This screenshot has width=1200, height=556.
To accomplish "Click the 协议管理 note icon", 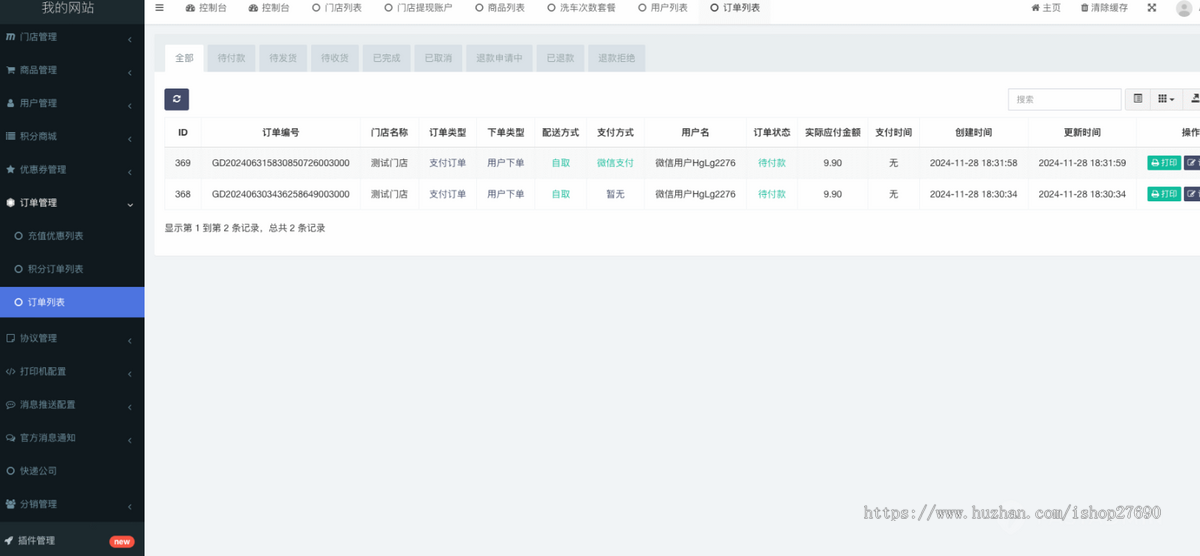I will (x=10, y=338).
